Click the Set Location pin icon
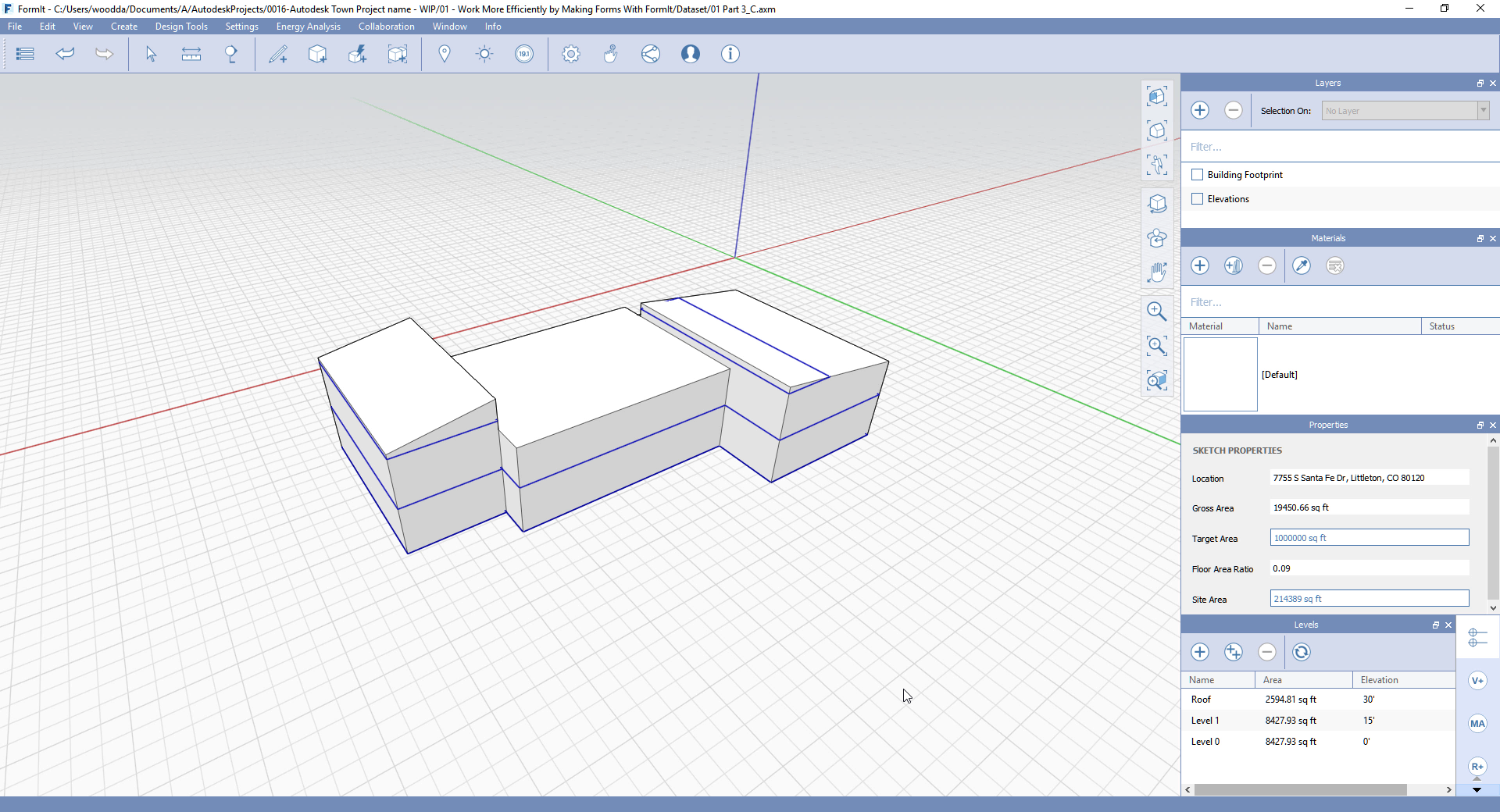The image size is (1500, 812). coord(445,54)
